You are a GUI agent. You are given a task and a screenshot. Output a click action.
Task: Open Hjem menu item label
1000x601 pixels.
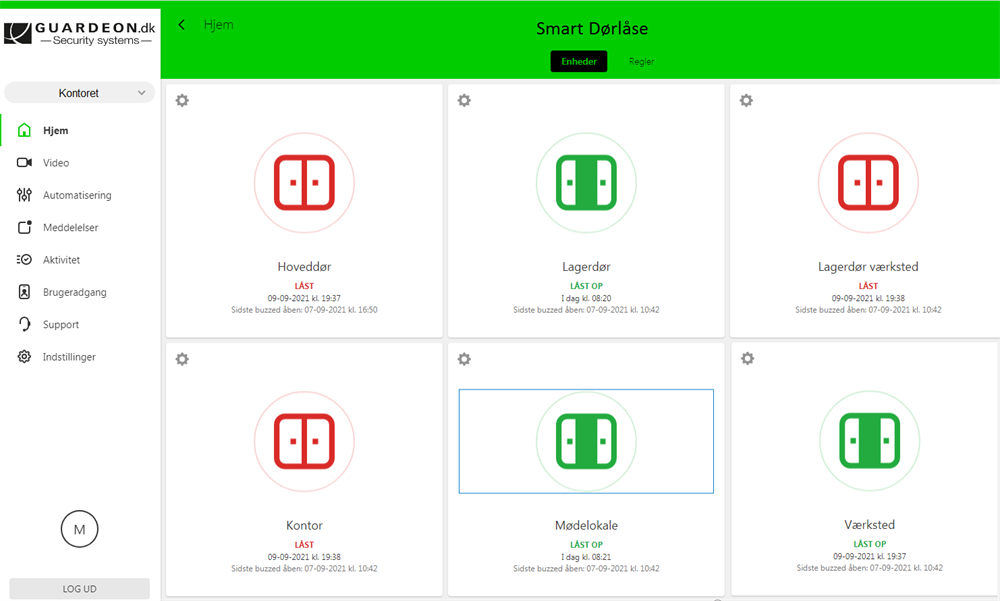coord(55,130)
